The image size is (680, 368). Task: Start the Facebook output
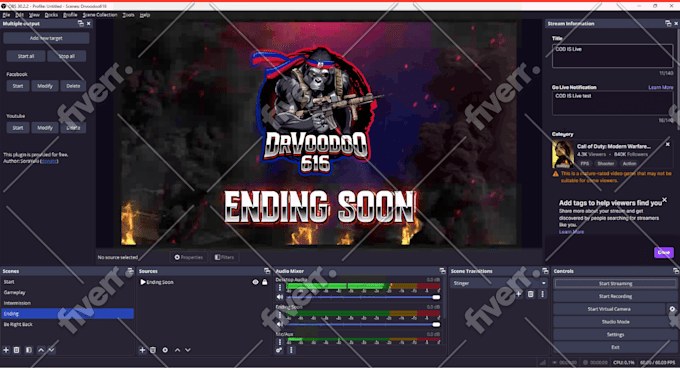point(18,86)
